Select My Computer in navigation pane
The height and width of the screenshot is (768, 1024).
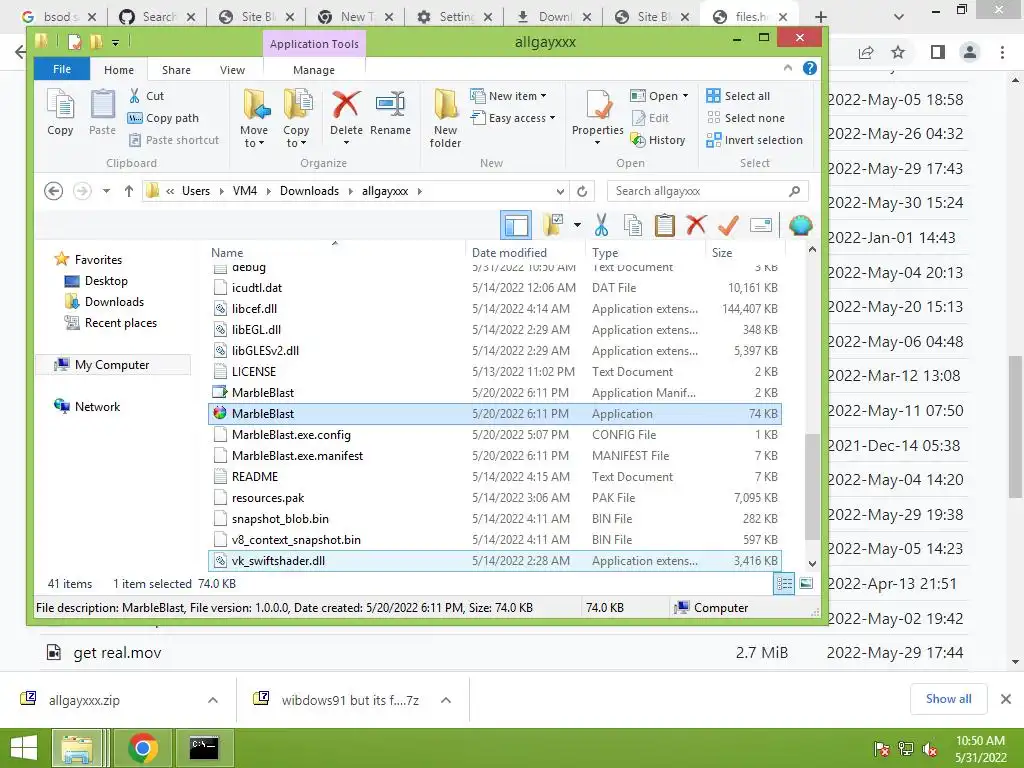coord(112,365)
